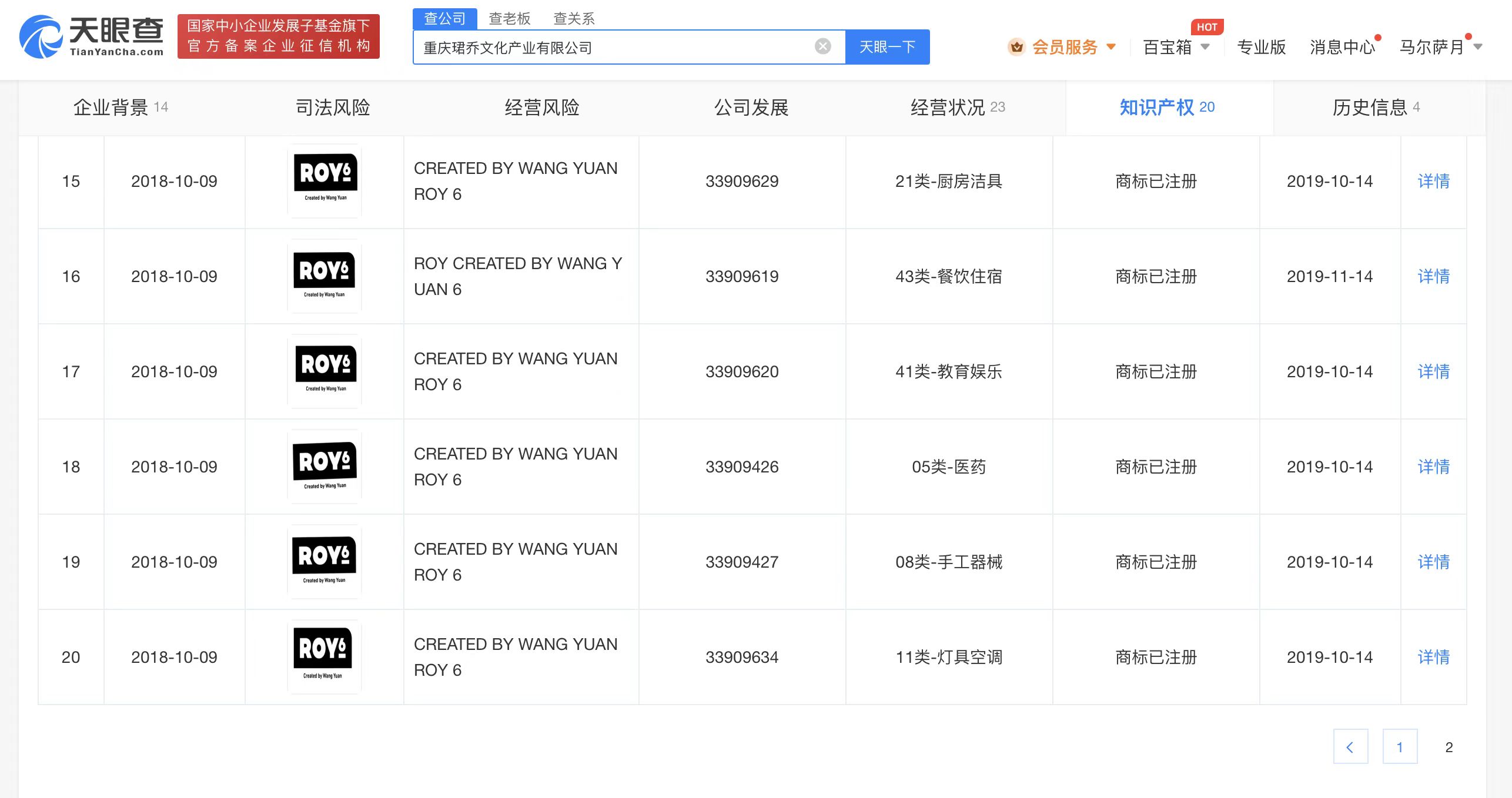
Task: Open the 专业版 link
Action: tap(1262, 47)
